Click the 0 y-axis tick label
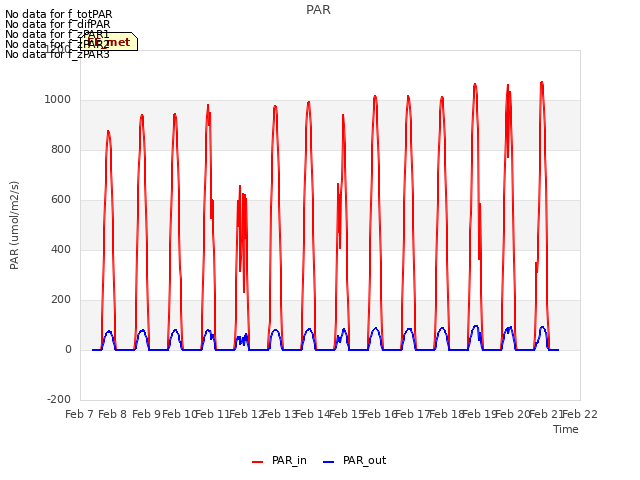The height and width of the screenshot is (480, 640). (68, 350)
